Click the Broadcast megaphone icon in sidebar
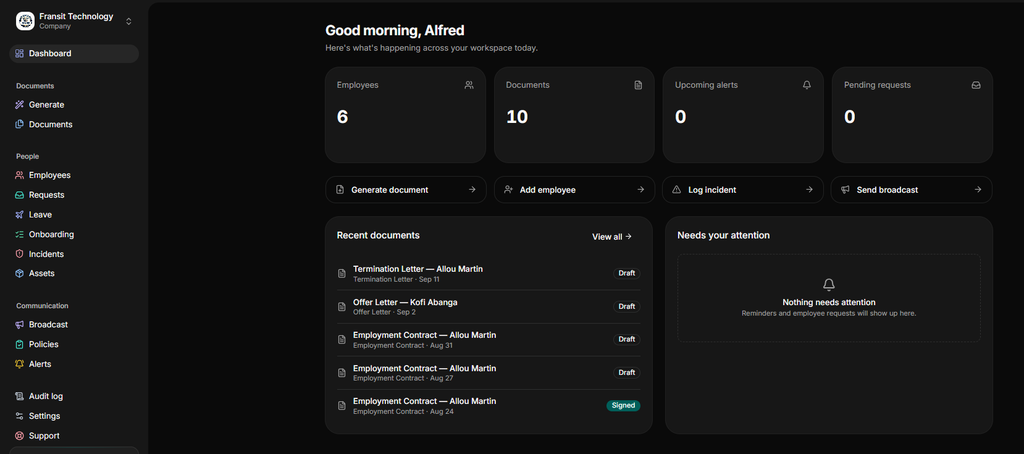 tap(20, 324)
